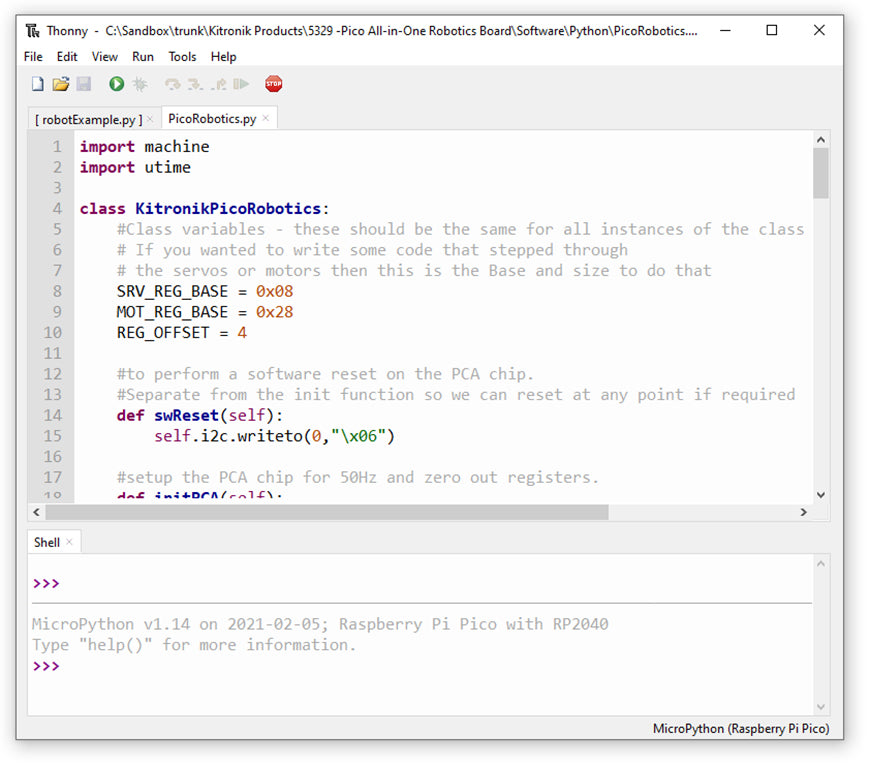Click the Debug bug icon
The height and width of the screenshot is (766, 870).
140,85
